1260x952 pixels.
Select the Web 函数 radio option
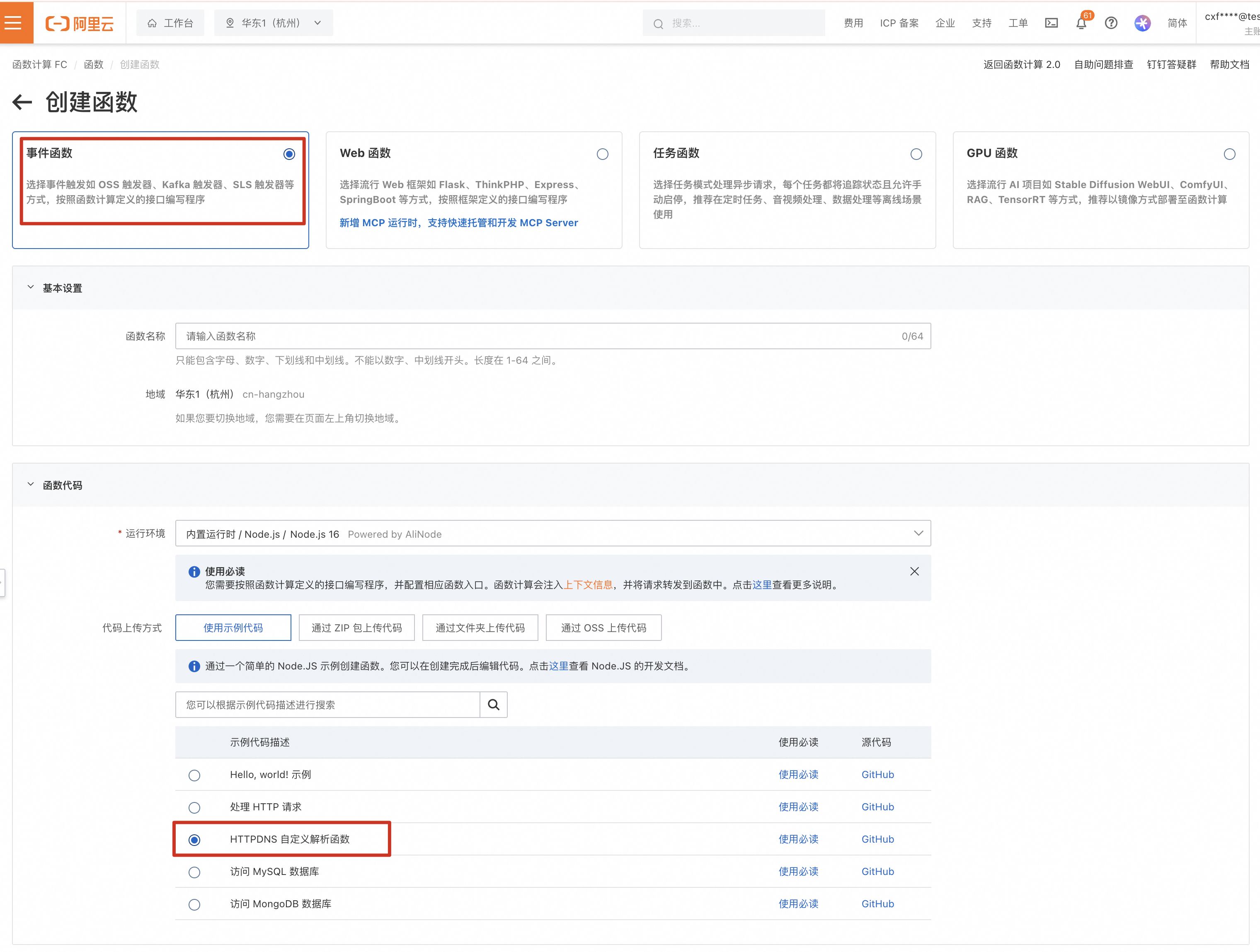(x=602, y=154)
